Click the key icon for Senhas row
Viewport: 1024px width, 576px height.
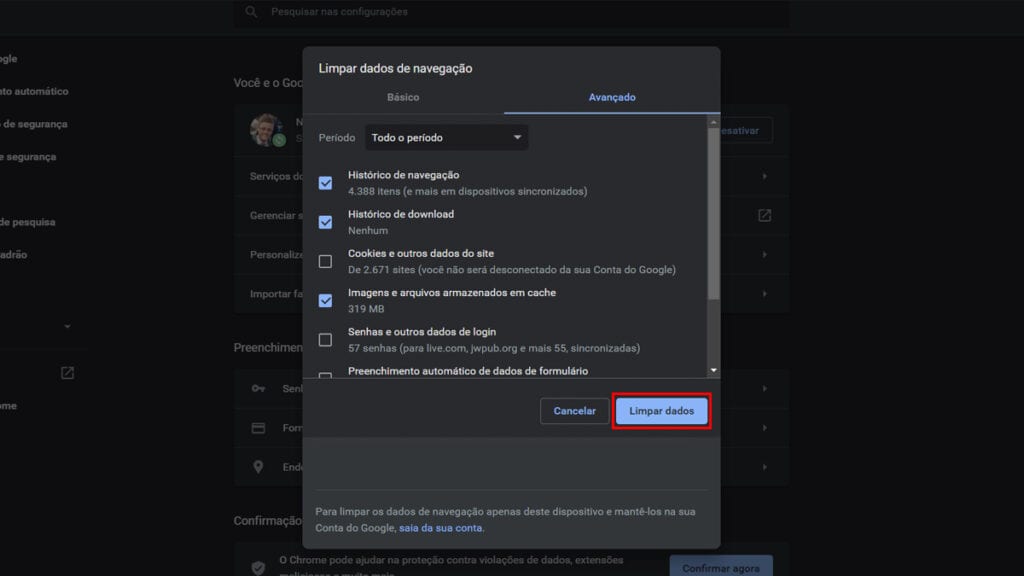[259, 389]
